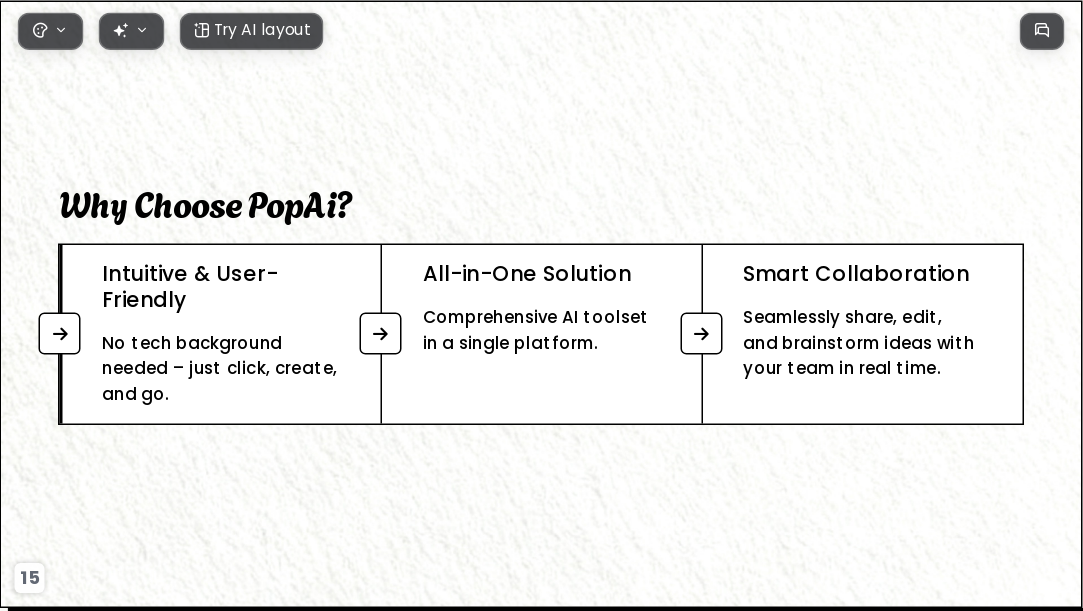
Task: Select the title Why Choose PopAi?
Action: 206,206
